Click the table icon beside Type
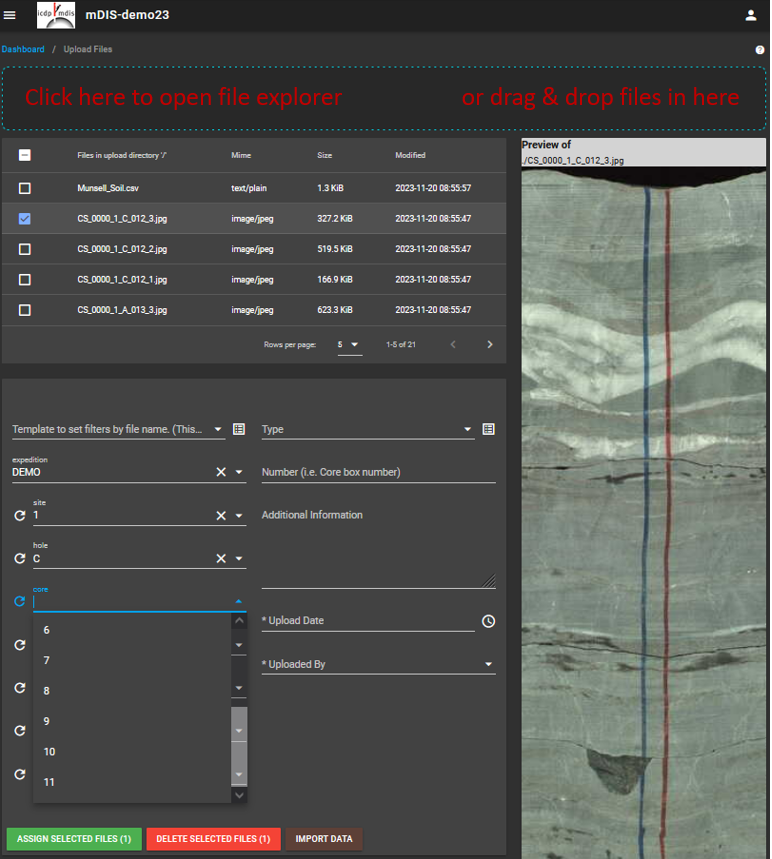This screenshot has width=772, height=859. pos(488,429)
